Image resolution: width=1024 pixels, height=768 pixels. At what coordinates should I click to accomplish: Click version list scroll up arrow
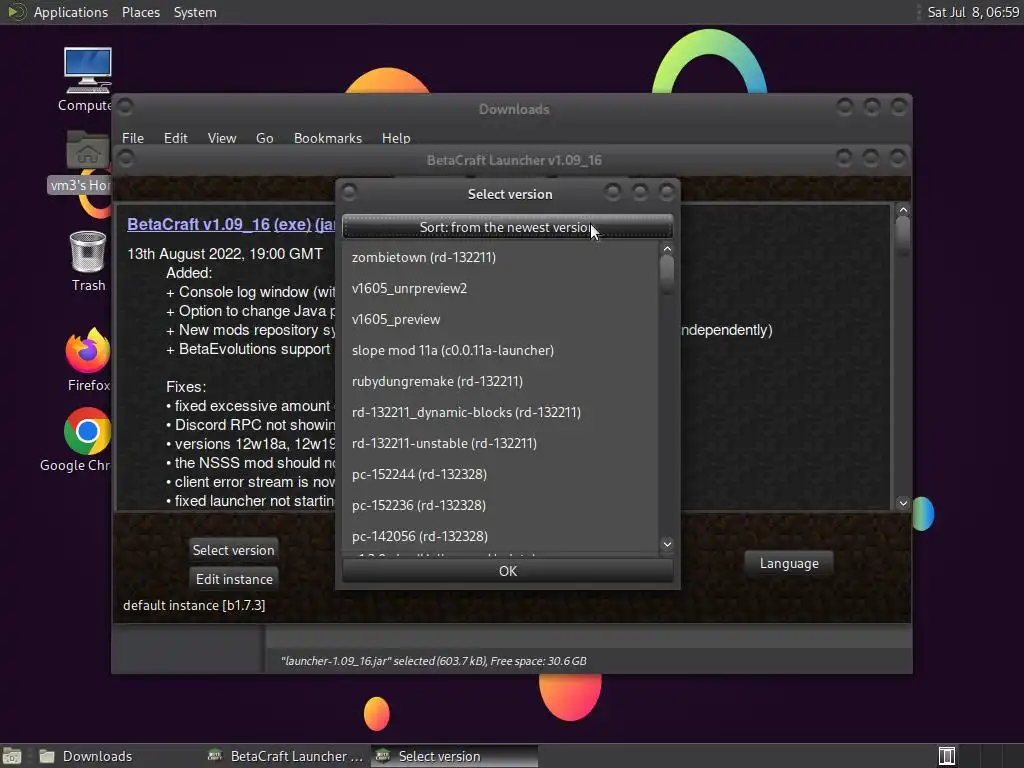click(x=667, y=249)
